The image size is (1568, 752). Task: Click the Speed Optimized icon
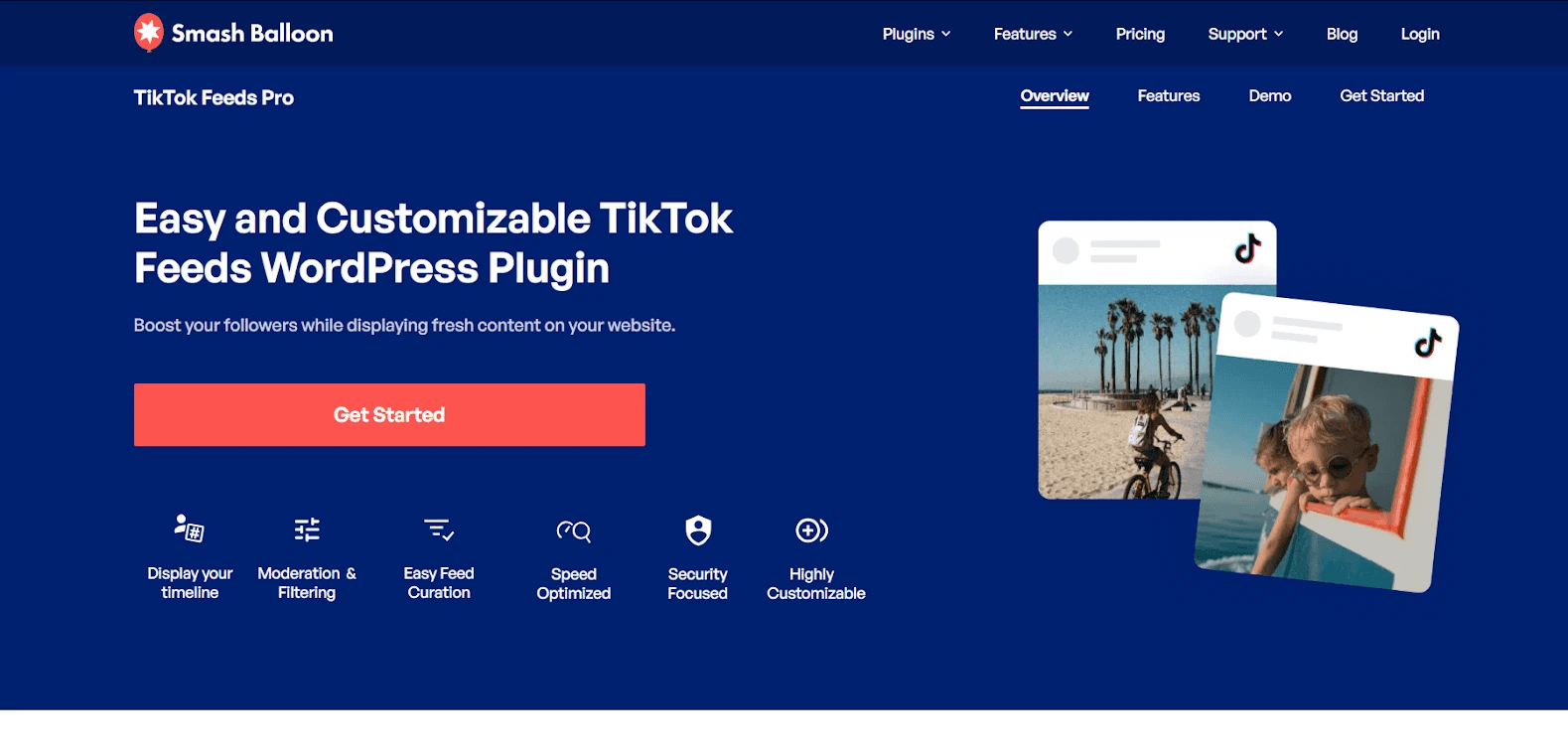[574, 531]
